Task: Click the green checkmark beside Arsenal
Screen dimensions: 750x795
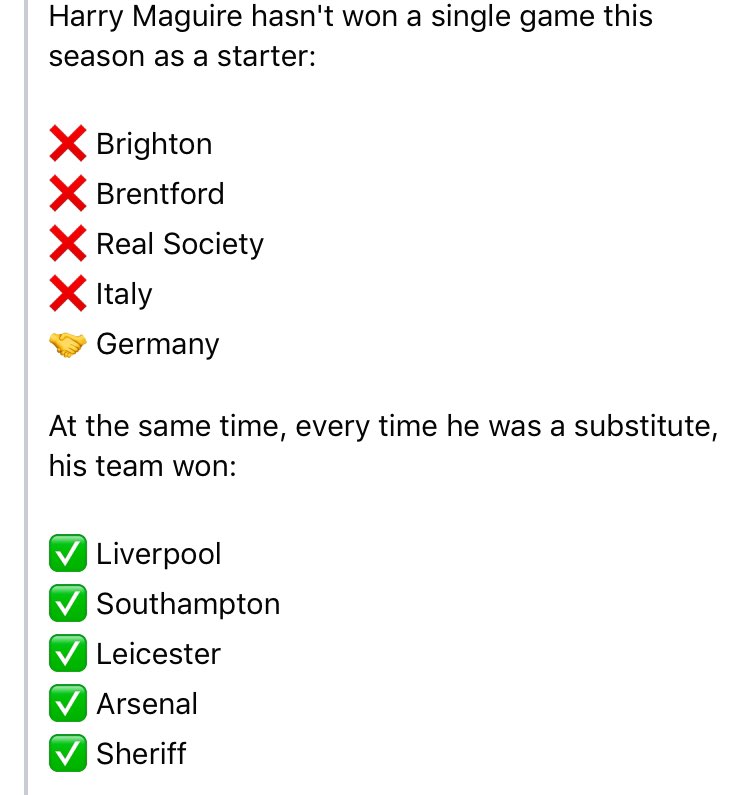Action: coord(68,703)
